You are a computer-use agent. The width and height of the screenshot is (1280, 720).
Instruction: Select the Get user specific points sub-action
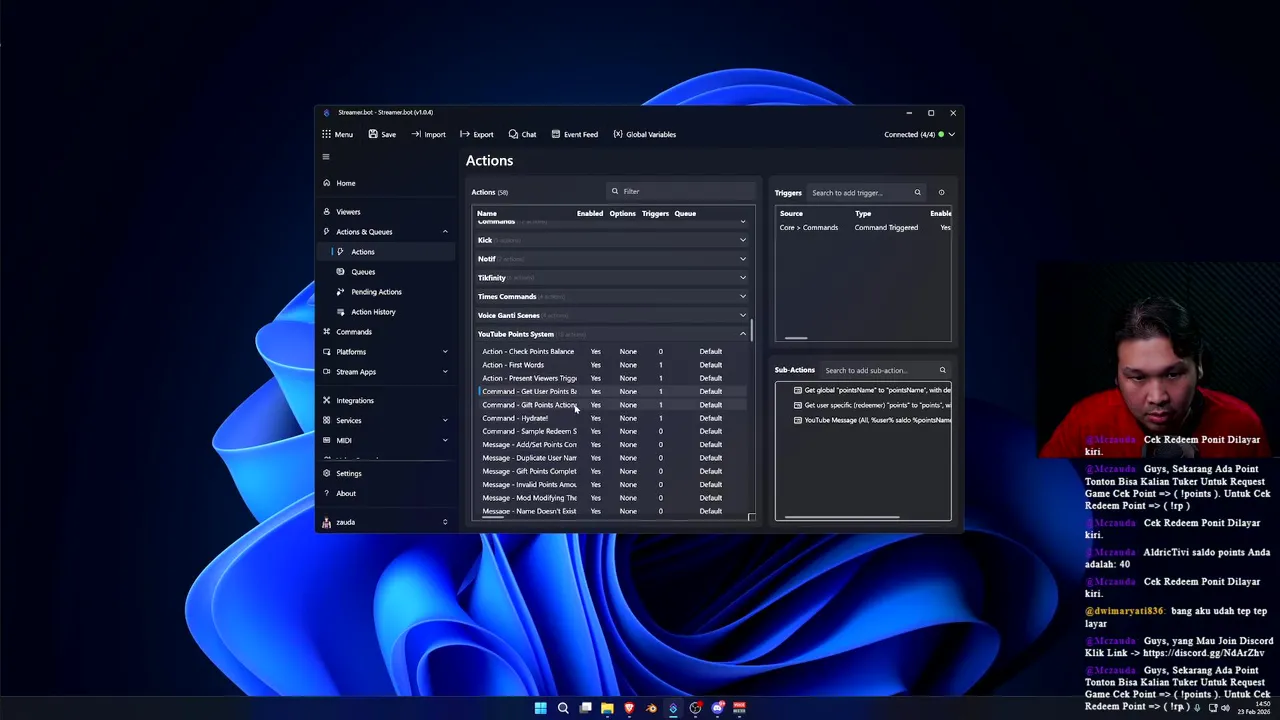pyautogui.click(x=870, y=405)
